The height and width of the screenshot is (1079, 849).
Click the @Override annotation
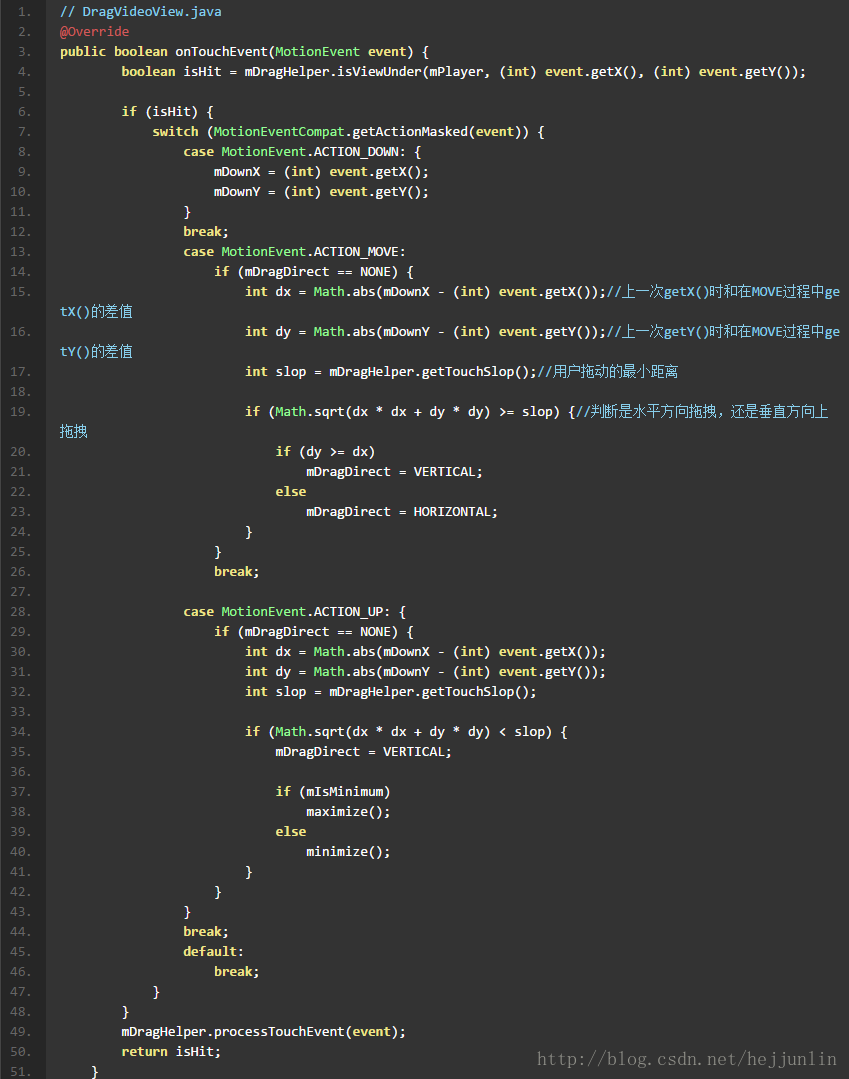pos(94,32)
